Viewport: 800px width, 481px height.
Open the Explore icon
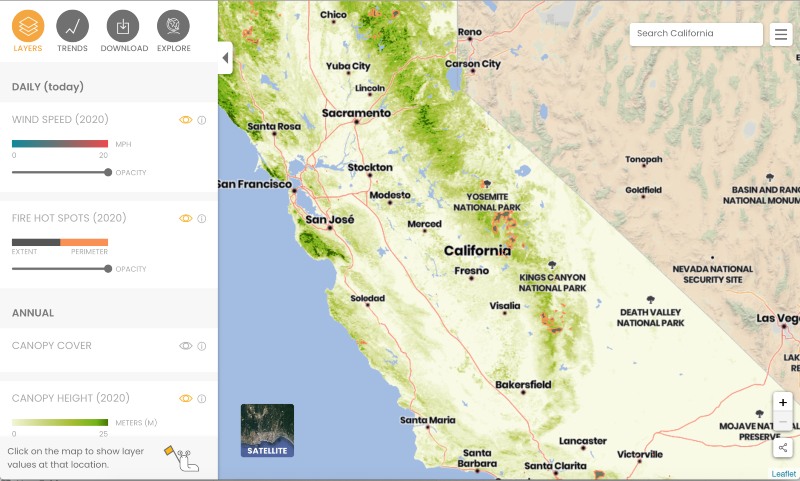coord(173,25)
